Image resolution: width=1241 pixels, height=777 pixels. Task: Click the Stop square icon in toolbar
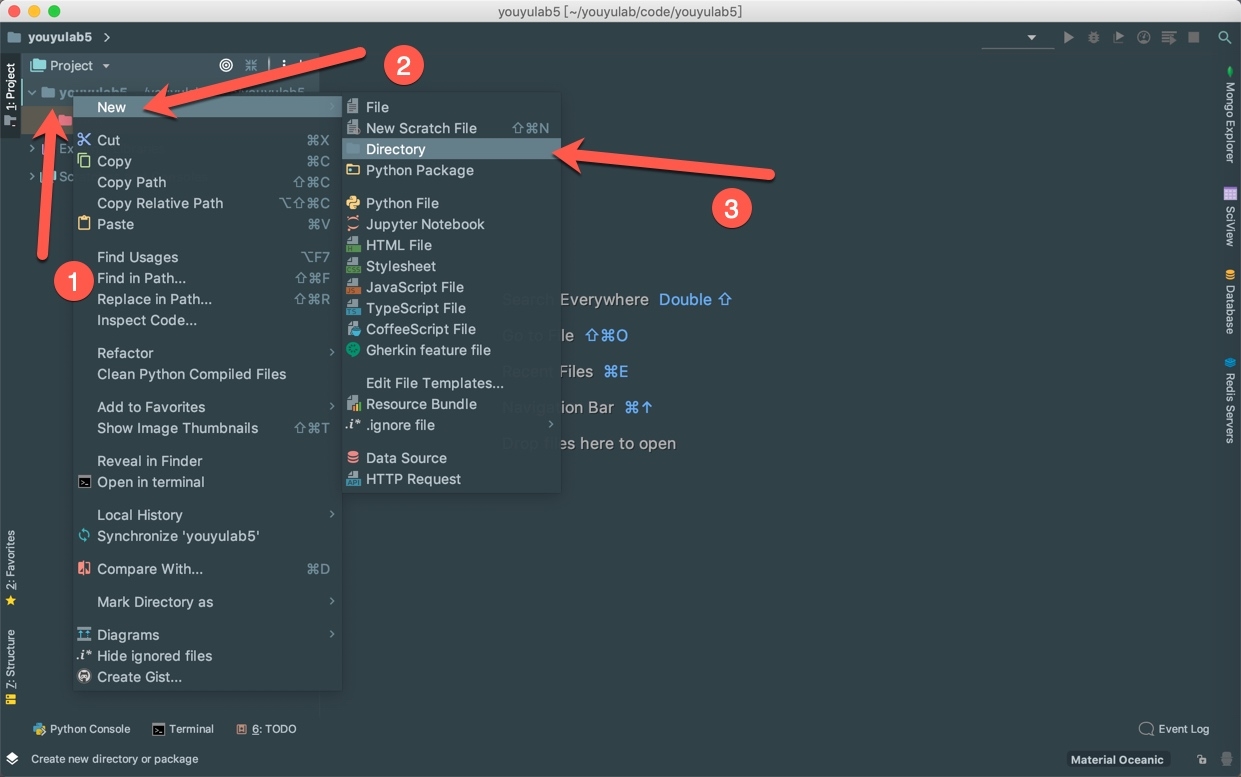1193,38
